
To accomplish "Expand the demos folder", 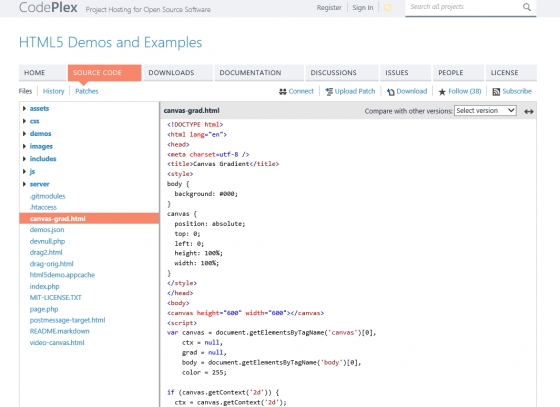I will pyautogui.click(x=24, y=134).
